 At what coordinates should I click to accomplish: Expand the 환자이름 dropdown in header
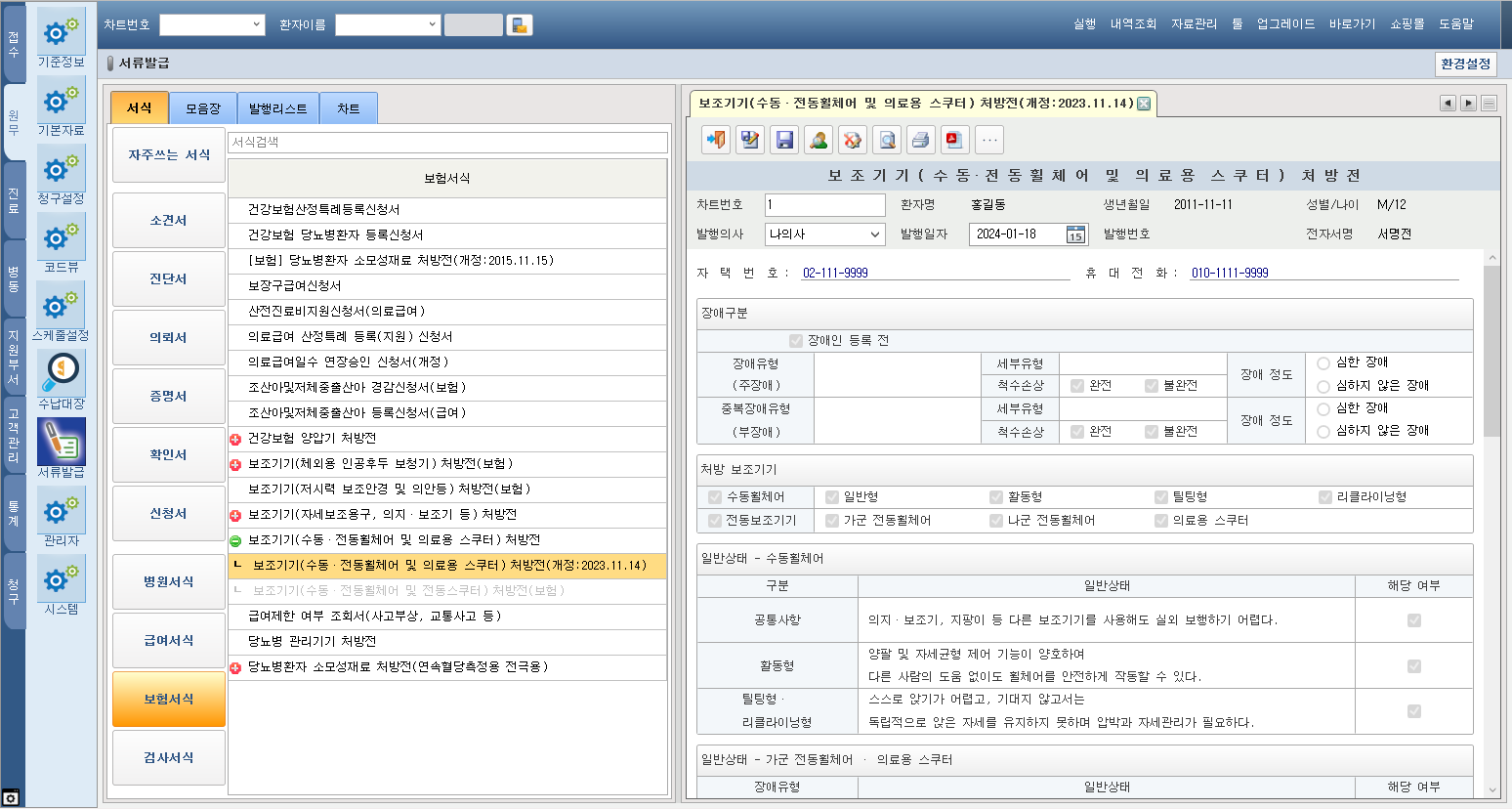point(432,25)
